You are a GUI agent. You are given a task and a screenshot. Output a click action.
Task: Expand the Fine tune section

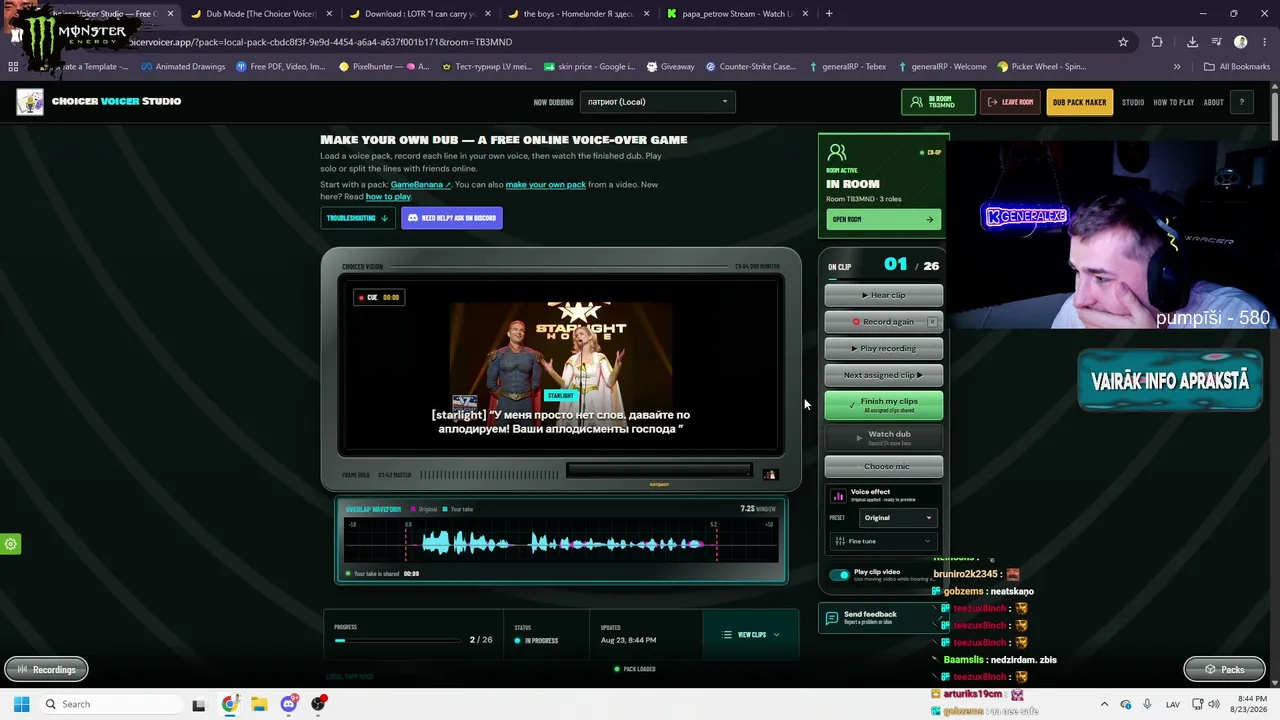pyautogui.click(x=883, y=541)
